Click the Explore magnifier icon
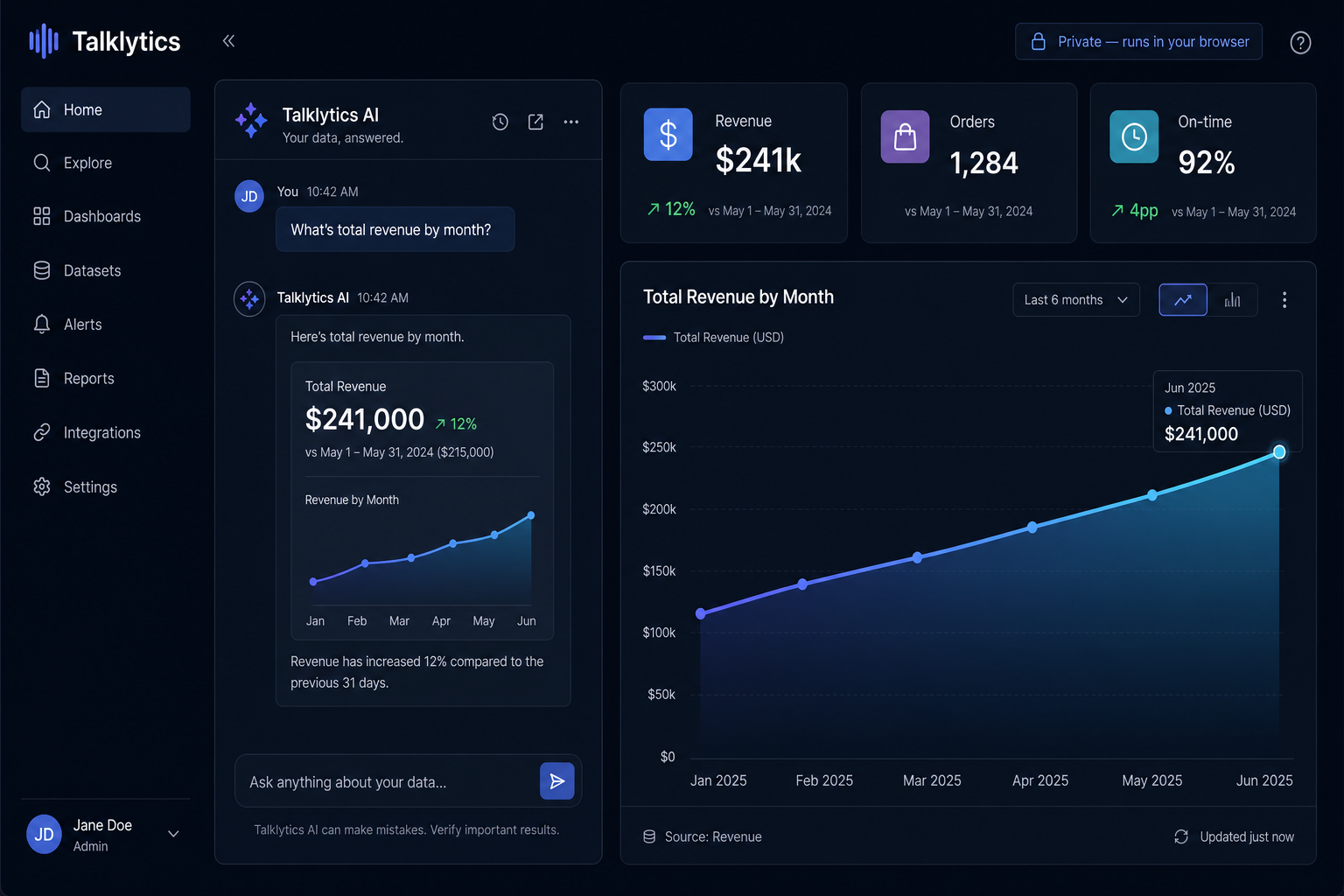 42,163
